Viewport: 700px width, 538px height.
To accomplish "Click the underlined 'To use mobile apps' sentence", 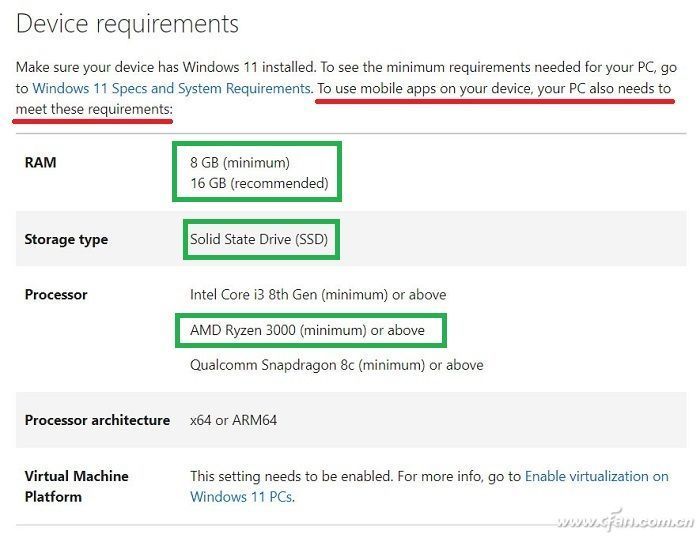I will (x=494, y=88).
